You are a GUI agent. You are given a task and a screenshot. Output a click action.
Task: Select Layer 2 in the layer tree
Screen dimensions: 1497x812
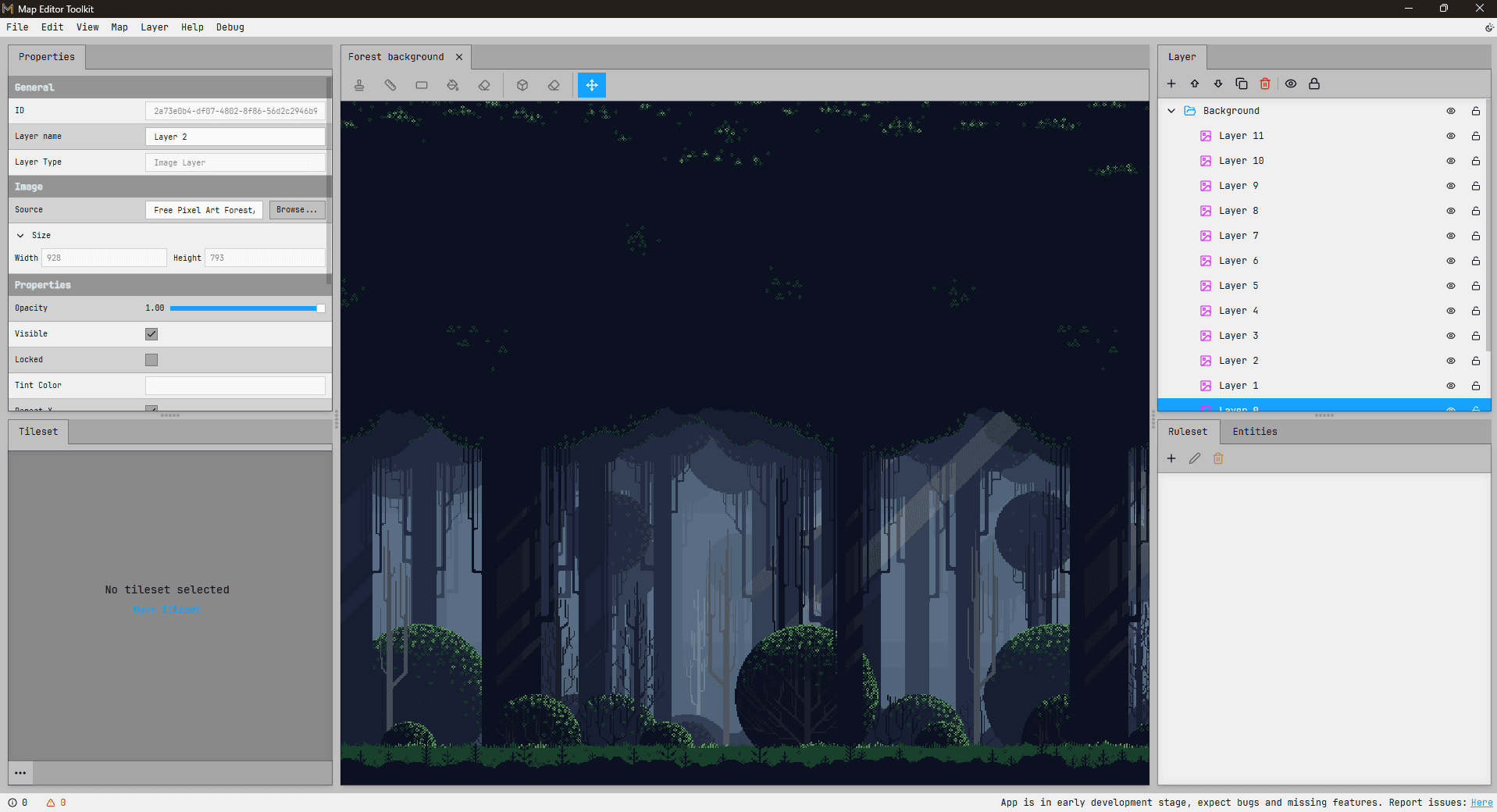pos(1323,361)
